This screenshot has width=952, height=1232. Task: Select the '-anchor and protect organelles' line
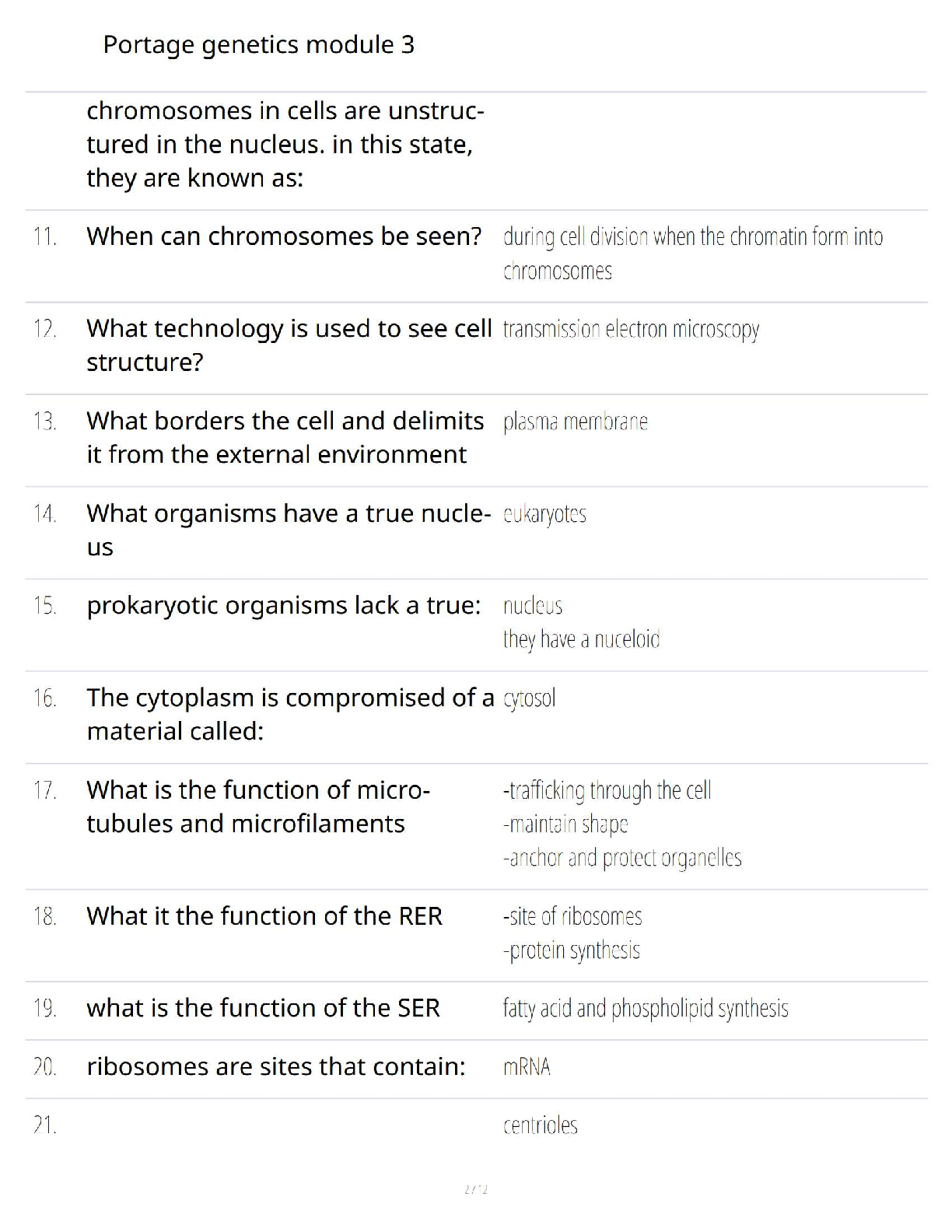tap(622, 858)
